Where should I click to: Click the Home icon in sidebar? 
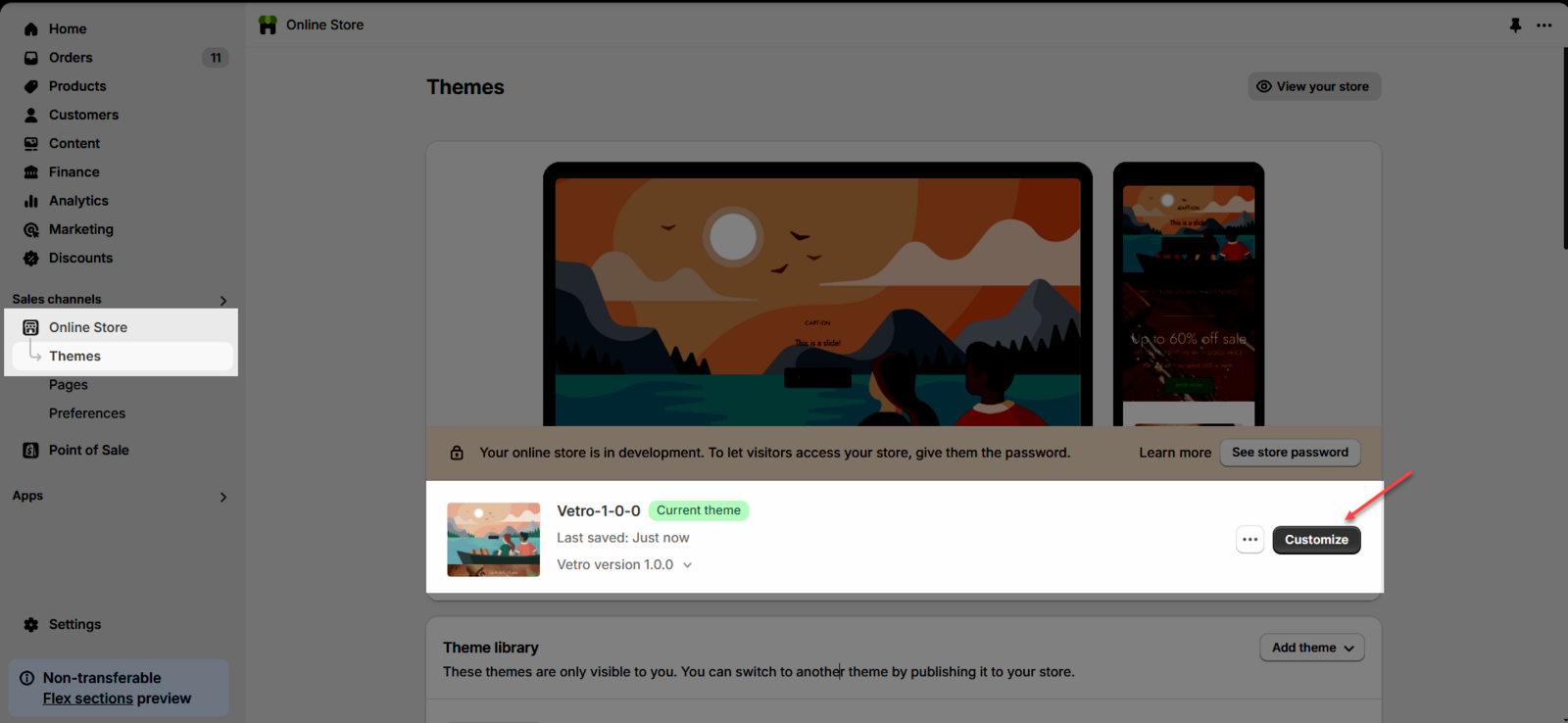pyautogui.click(x=31, y=29)
